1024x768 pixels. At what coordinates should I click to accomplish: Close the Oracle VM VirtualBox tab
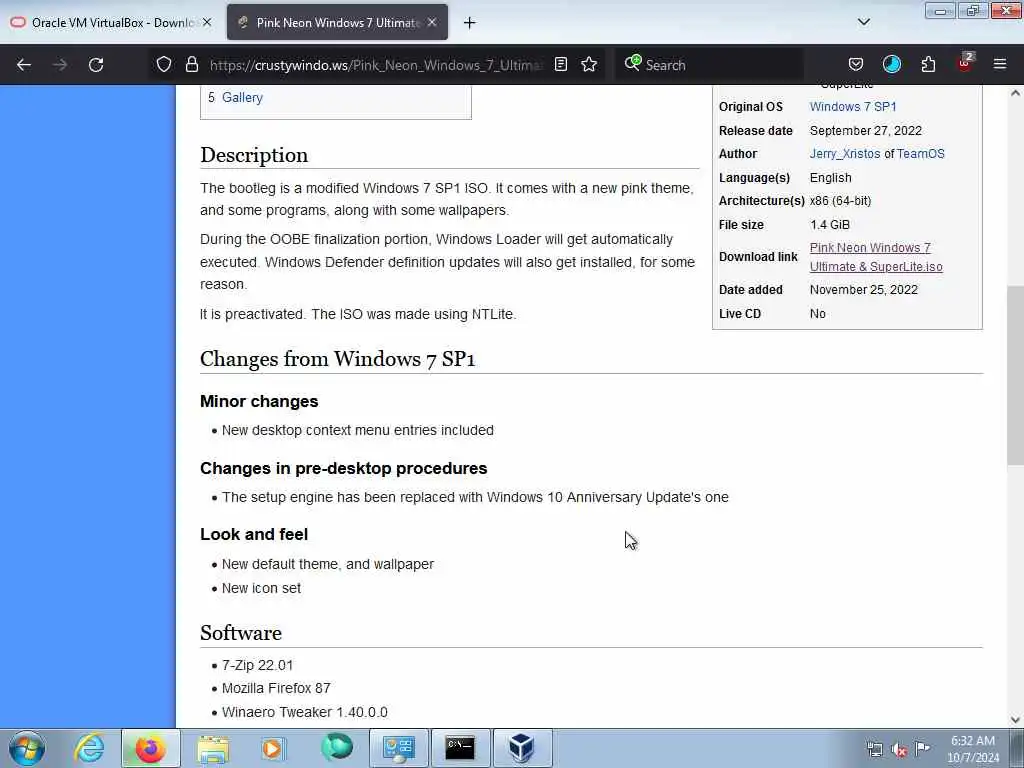pos(206,22)
